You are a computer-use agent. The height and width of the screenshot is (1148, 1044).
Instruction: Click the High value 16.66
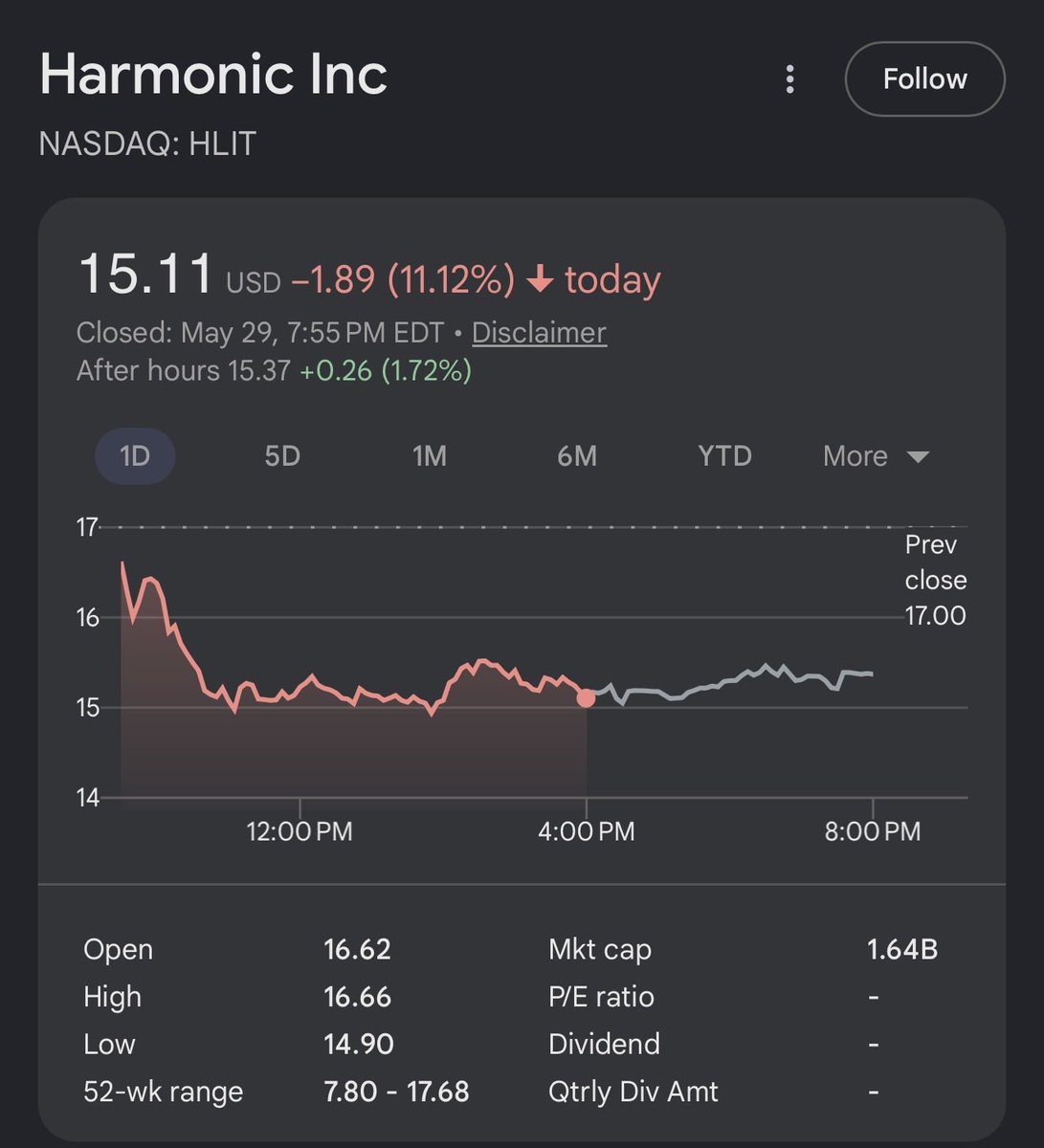click(357, 997)
